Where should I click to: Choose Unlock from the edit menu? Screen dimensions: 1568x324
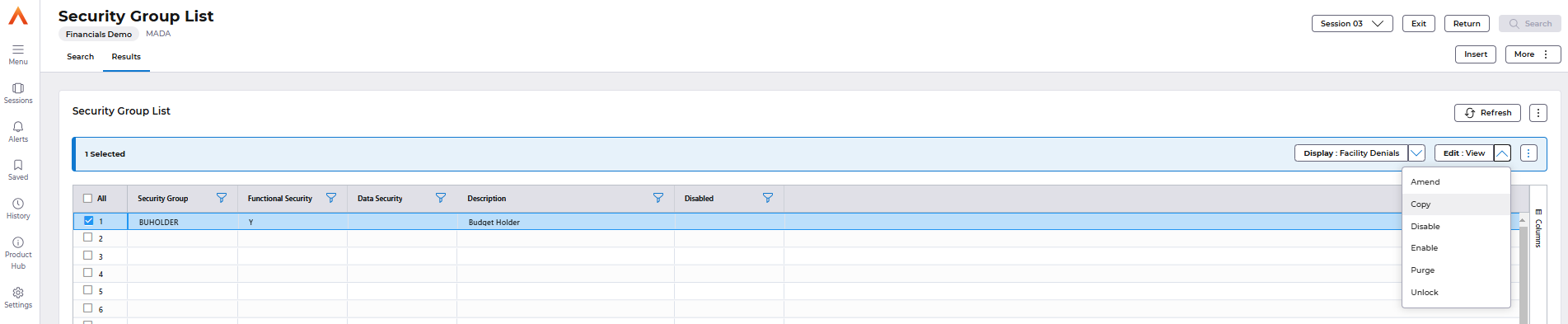1456,293
